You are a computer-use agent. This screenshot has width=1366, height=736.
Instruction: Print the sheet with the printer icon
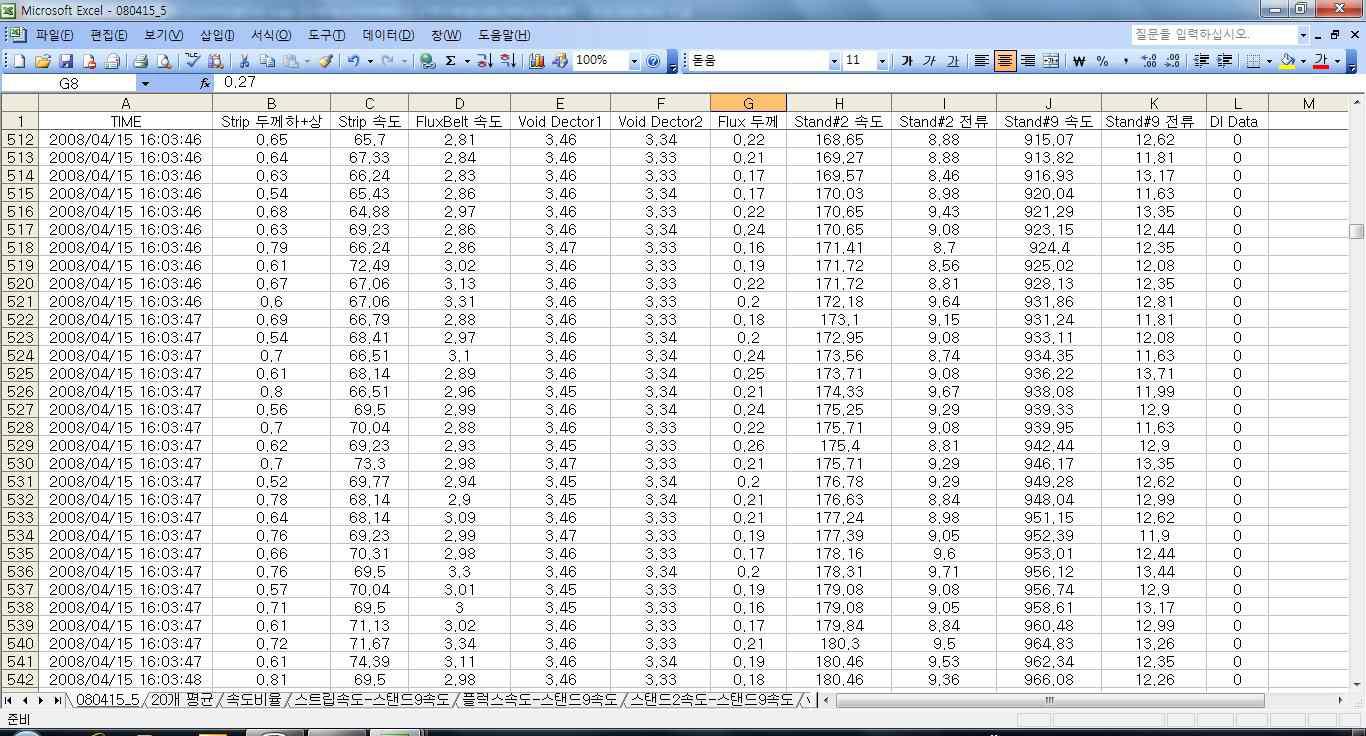[x=141, y=61]
